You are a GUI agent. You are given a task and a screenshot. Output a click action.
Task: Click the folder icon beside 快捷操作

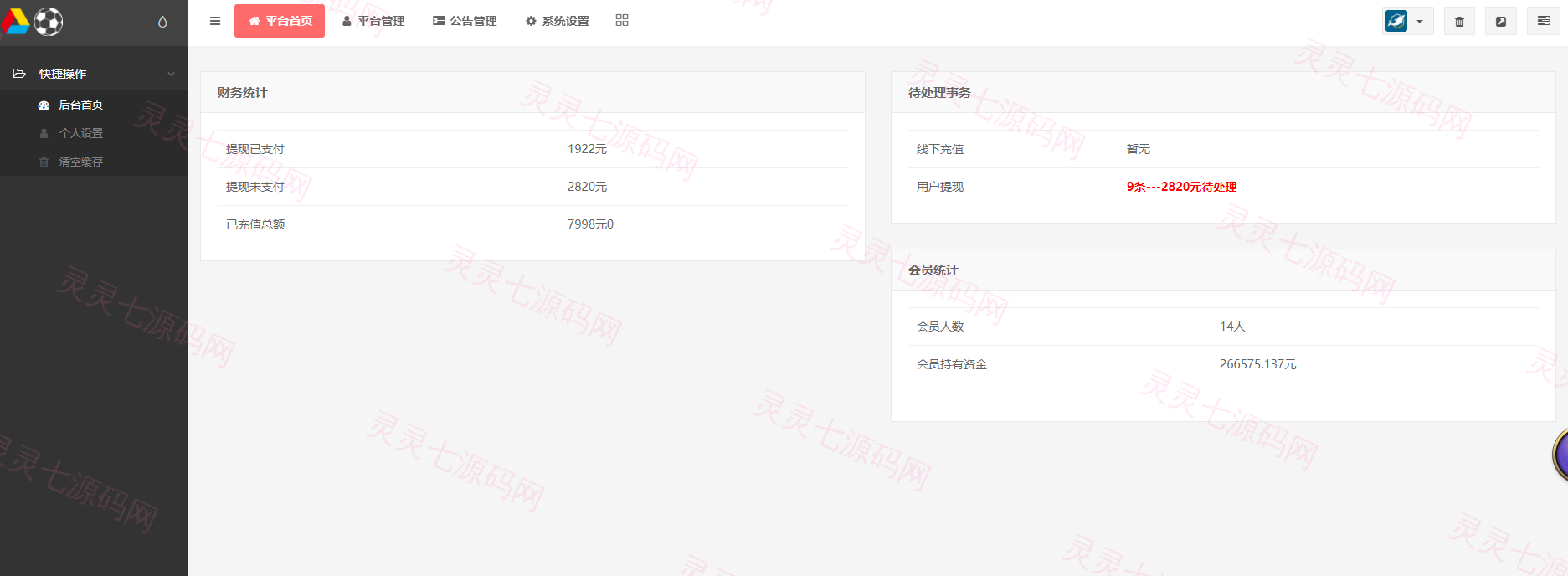tap(19, 74)
